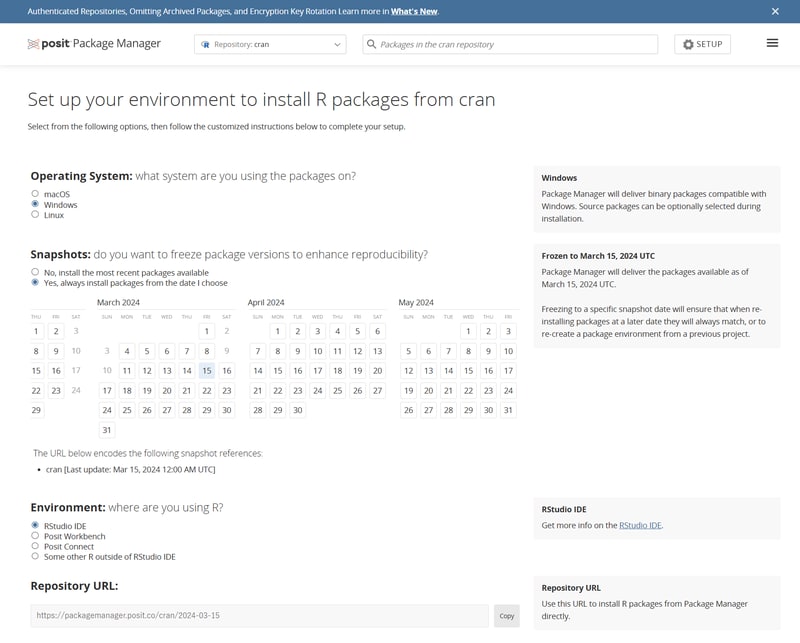Choose to install the most recent packages
800x643 pixels.
coord(35,272)
